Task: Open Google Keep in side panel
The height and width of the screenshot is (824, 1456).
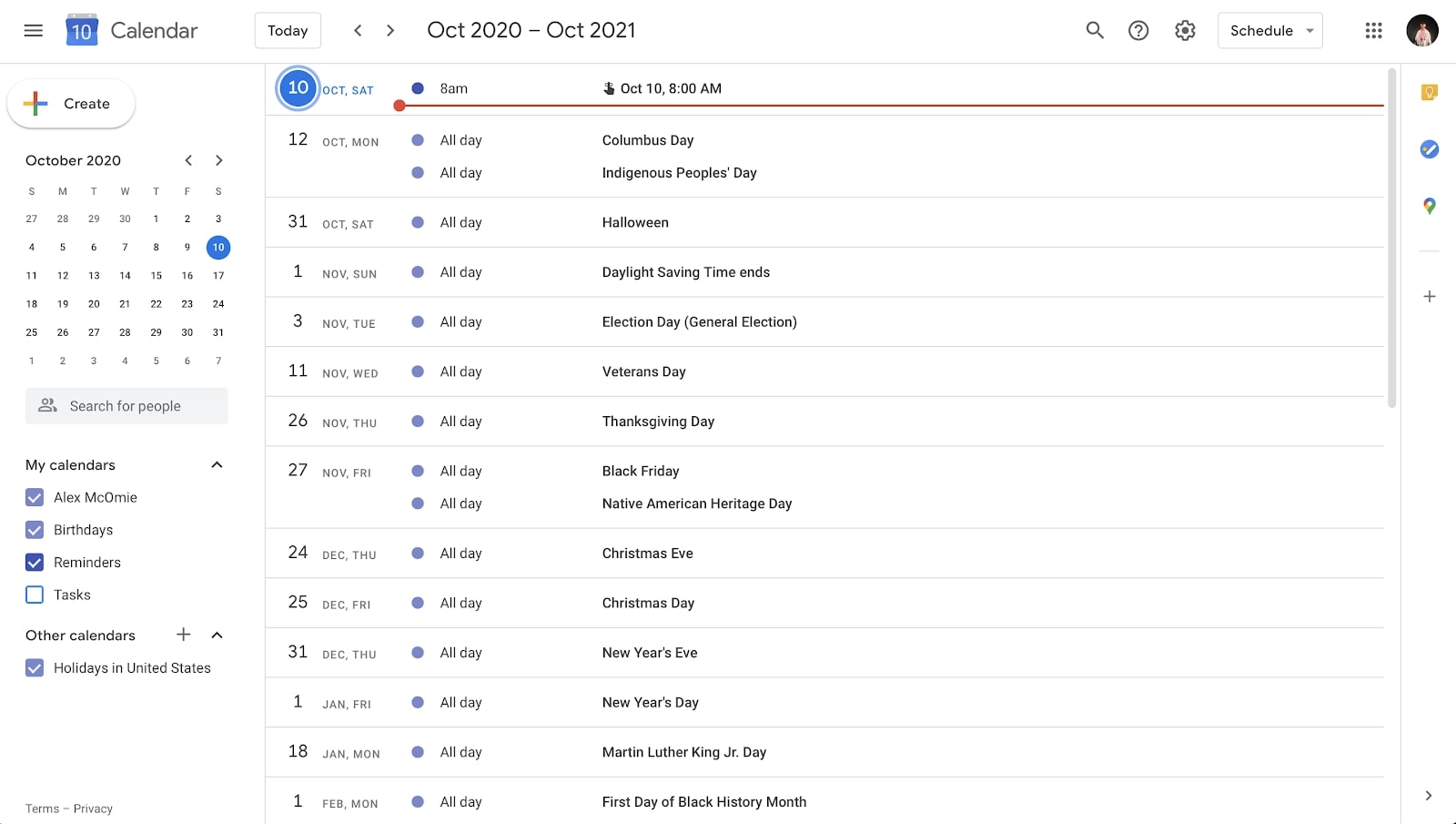Action: pyautogui.click(x=1429, y=92)
